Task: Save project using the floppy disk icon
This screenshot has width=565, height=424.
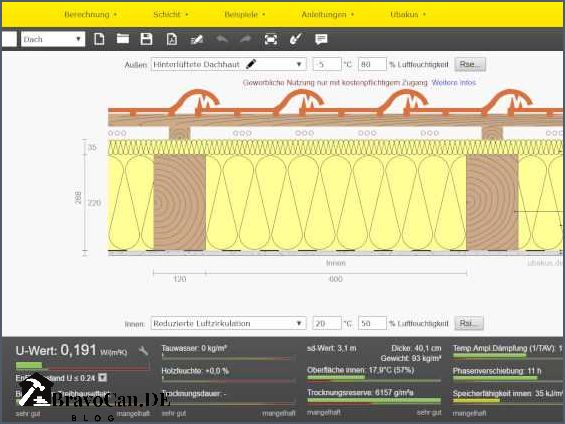Action: [x=146, y=39]
